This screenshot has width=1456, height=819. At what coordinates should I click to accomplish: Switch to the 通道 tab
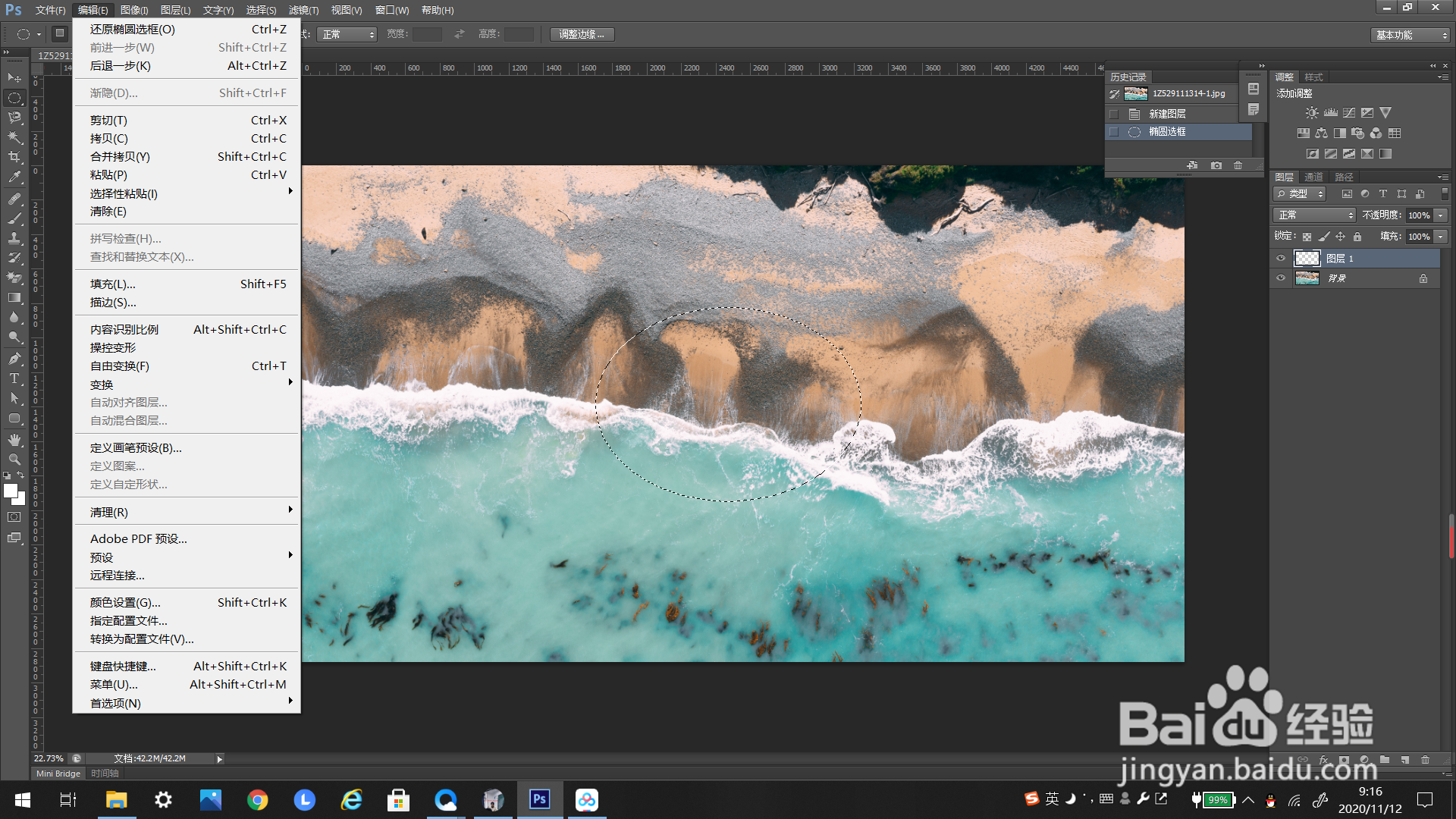click(1313, 177)
